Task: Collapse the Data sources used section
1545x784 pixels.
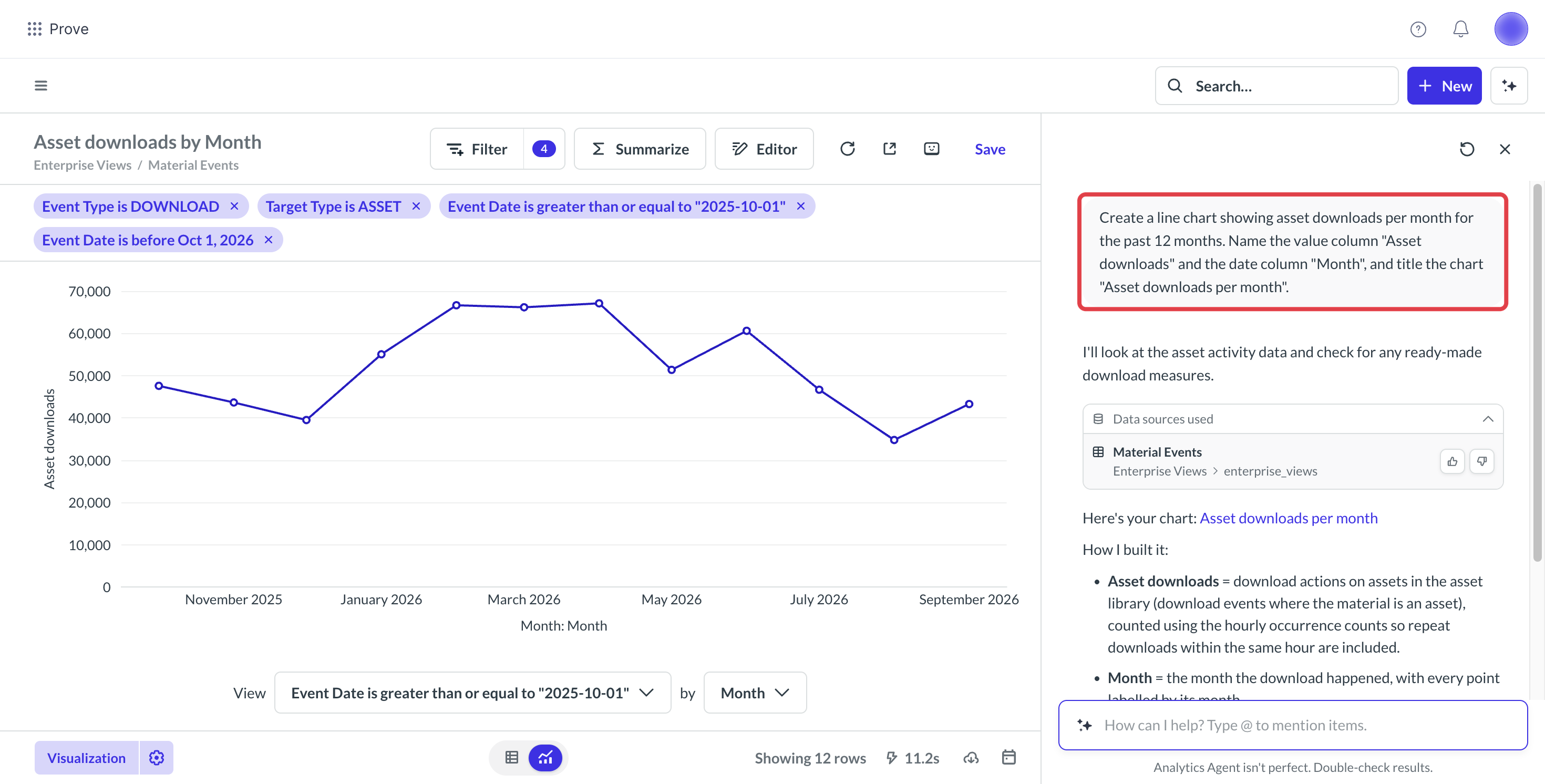Action: (x=1488, y=419)
